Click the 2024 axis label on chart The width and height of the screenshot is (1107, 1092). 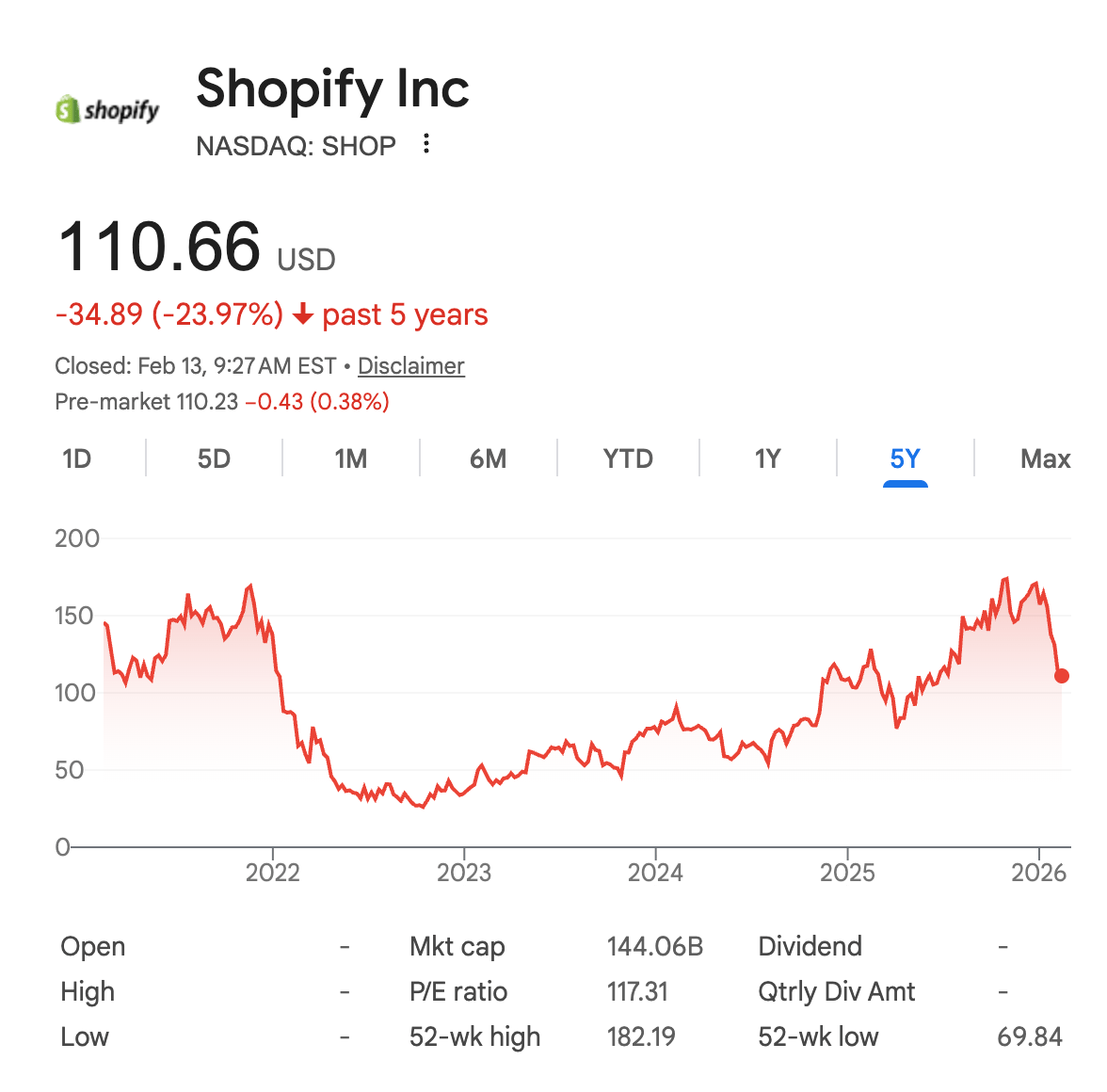coord(655,873)
